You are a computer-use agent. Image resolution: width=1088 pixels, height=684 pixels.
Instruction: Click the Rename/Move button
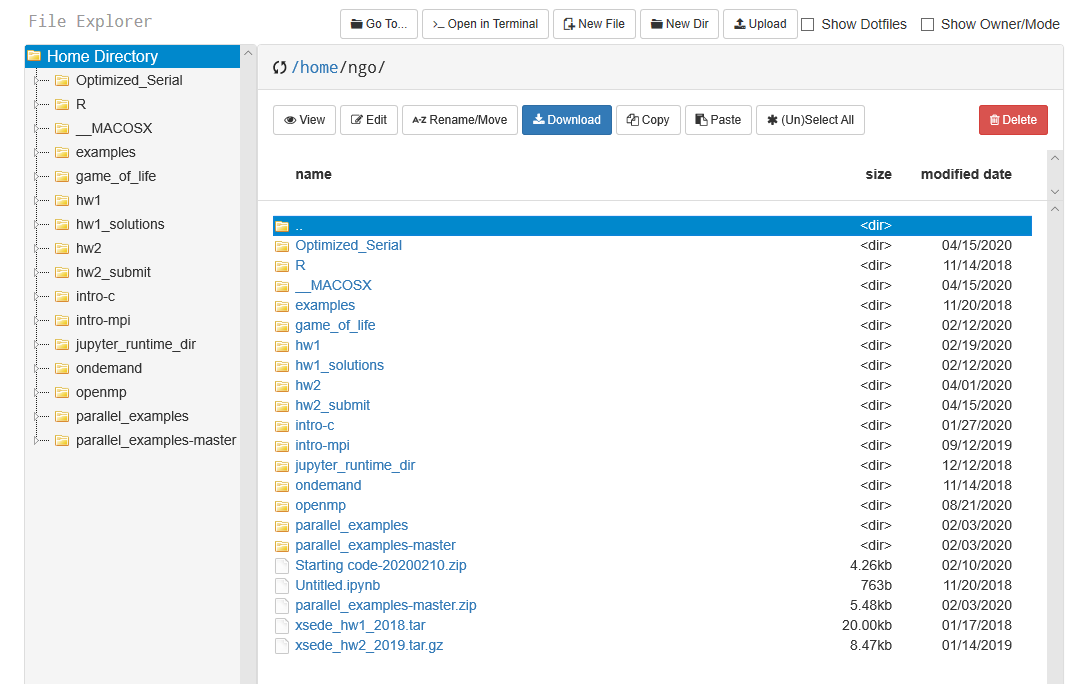point(459,120)
